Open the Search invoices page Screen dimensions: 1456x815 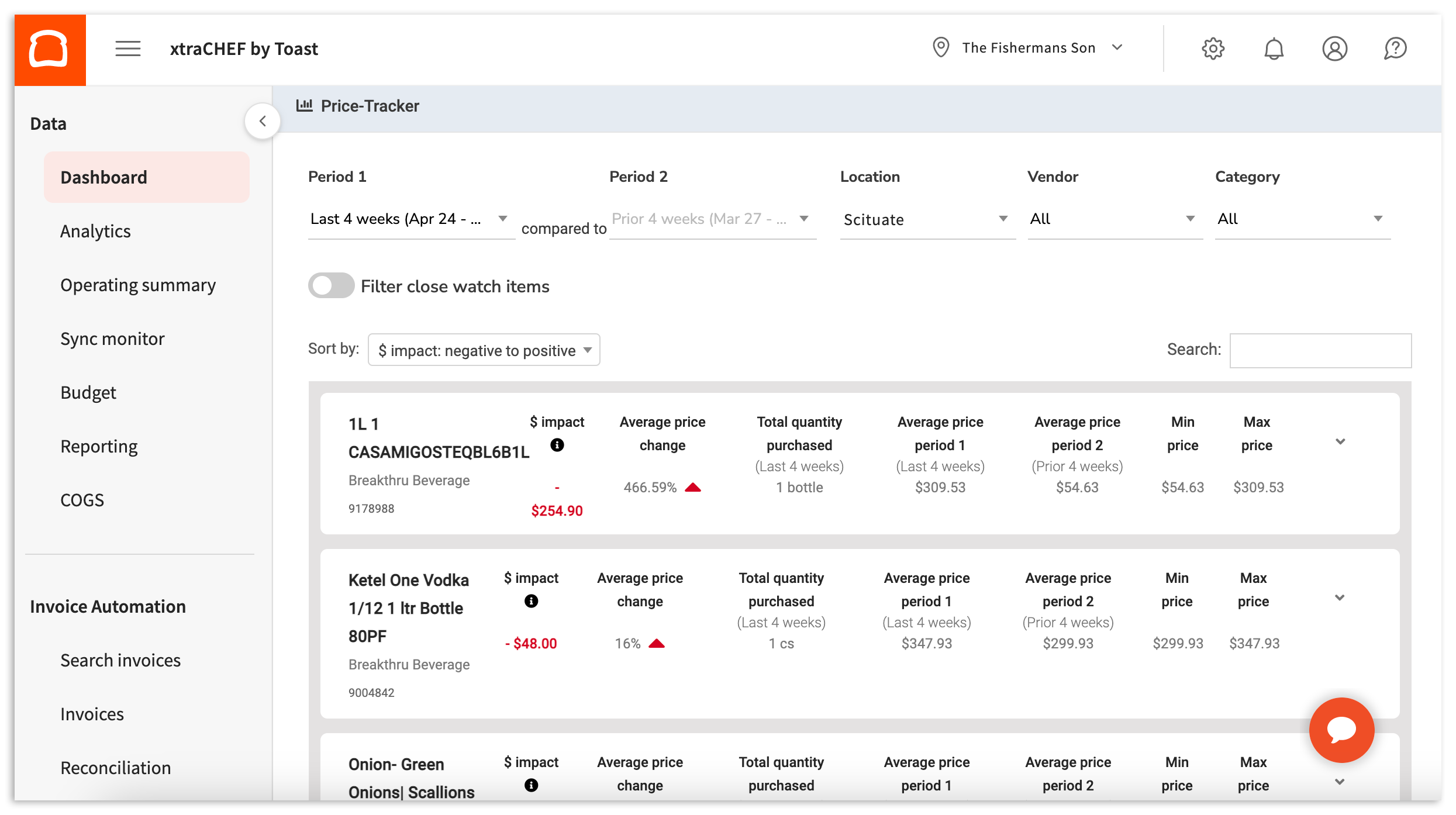(x=120, y=660)
